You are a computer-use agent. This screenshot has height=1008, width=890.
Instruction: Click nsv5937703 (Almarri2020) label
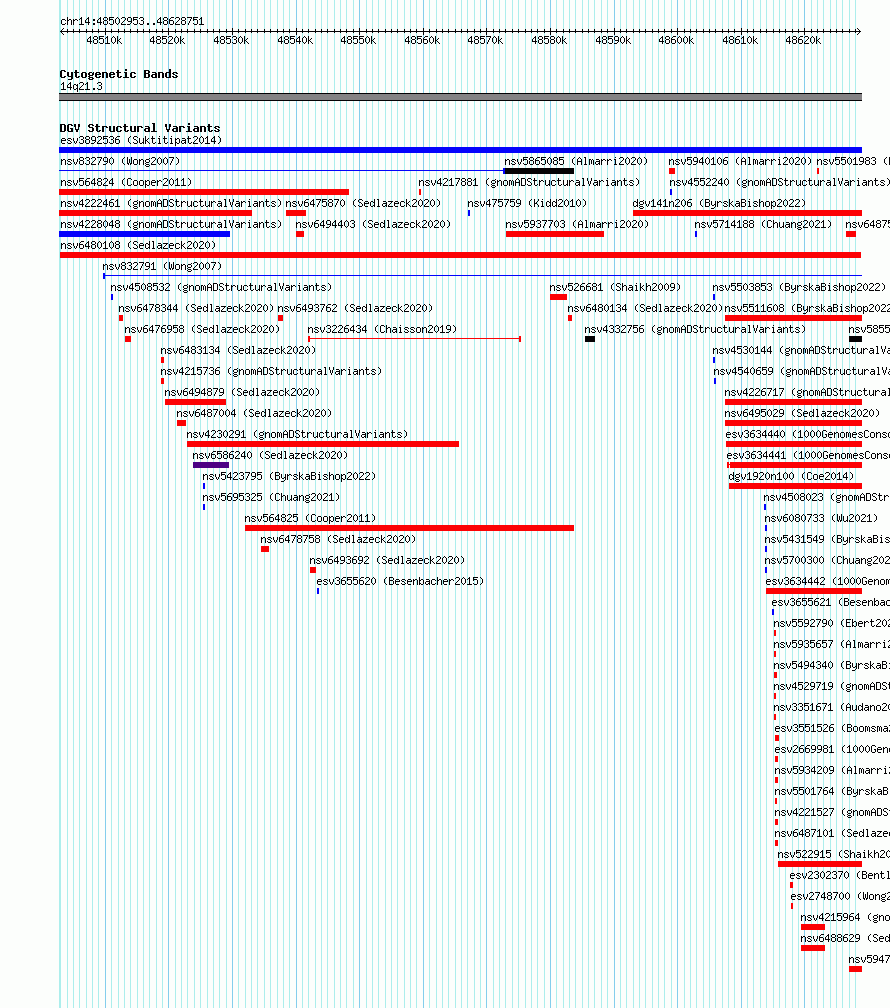point(577,224)
